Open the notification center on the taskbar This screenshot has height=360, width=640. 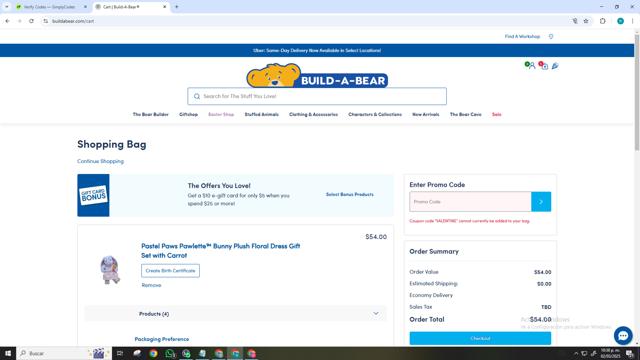[x=630, y=353]
